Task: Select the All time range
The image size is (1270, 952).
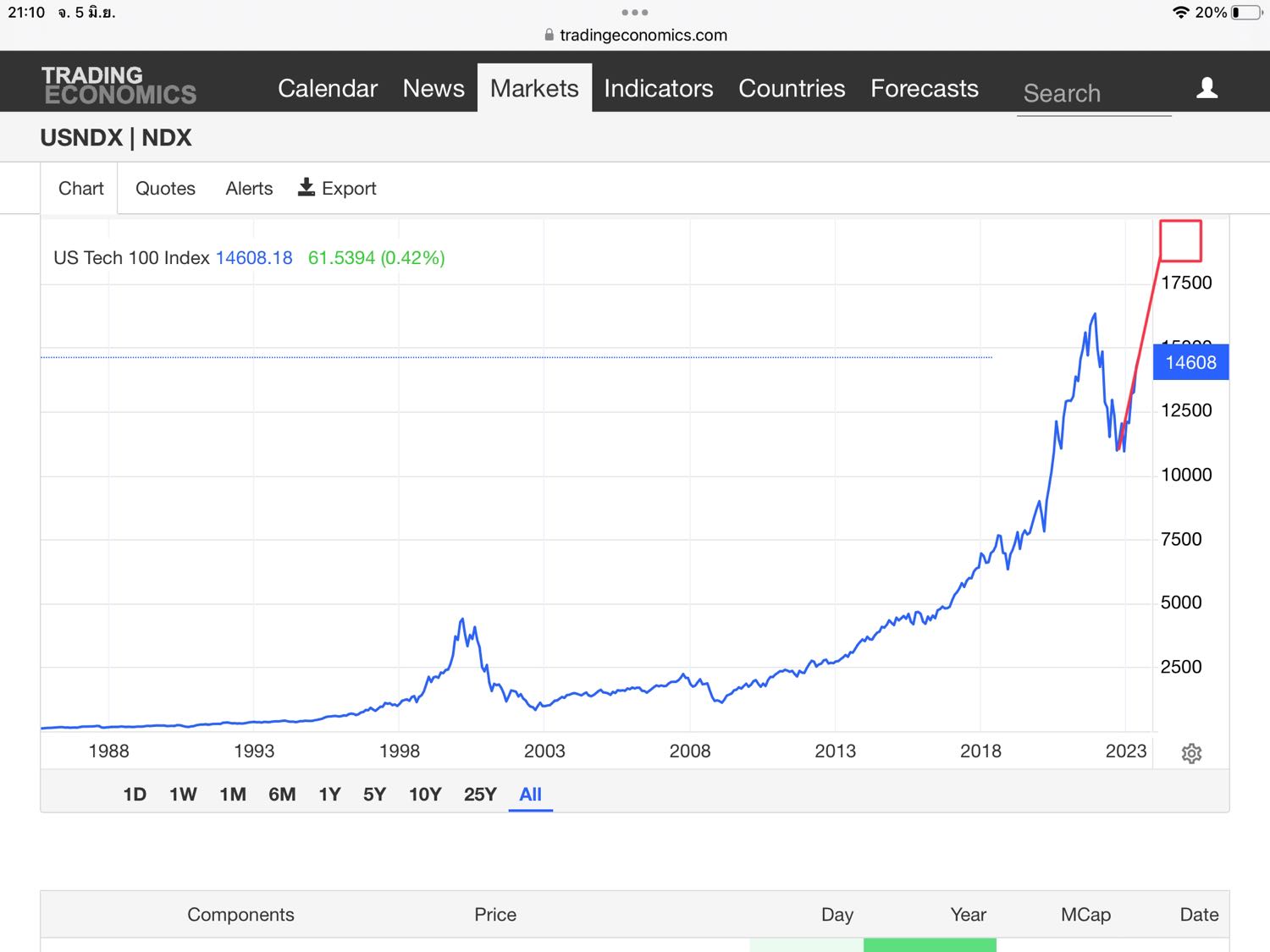Action: click(x=530, y=794)
